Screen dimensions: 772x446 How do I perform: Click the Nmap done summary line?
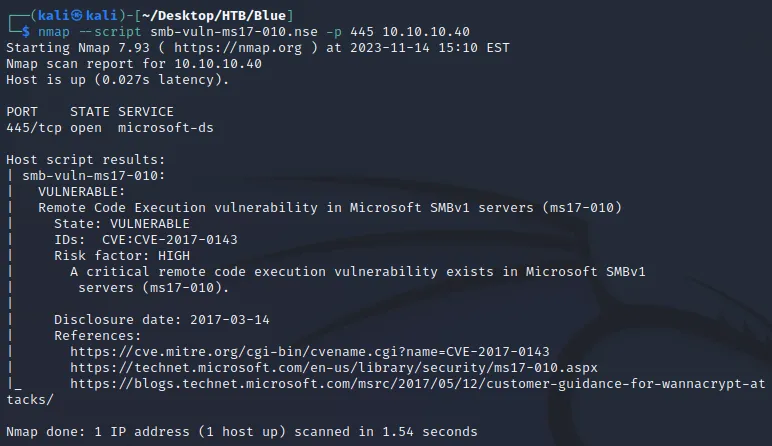point(242,432)
